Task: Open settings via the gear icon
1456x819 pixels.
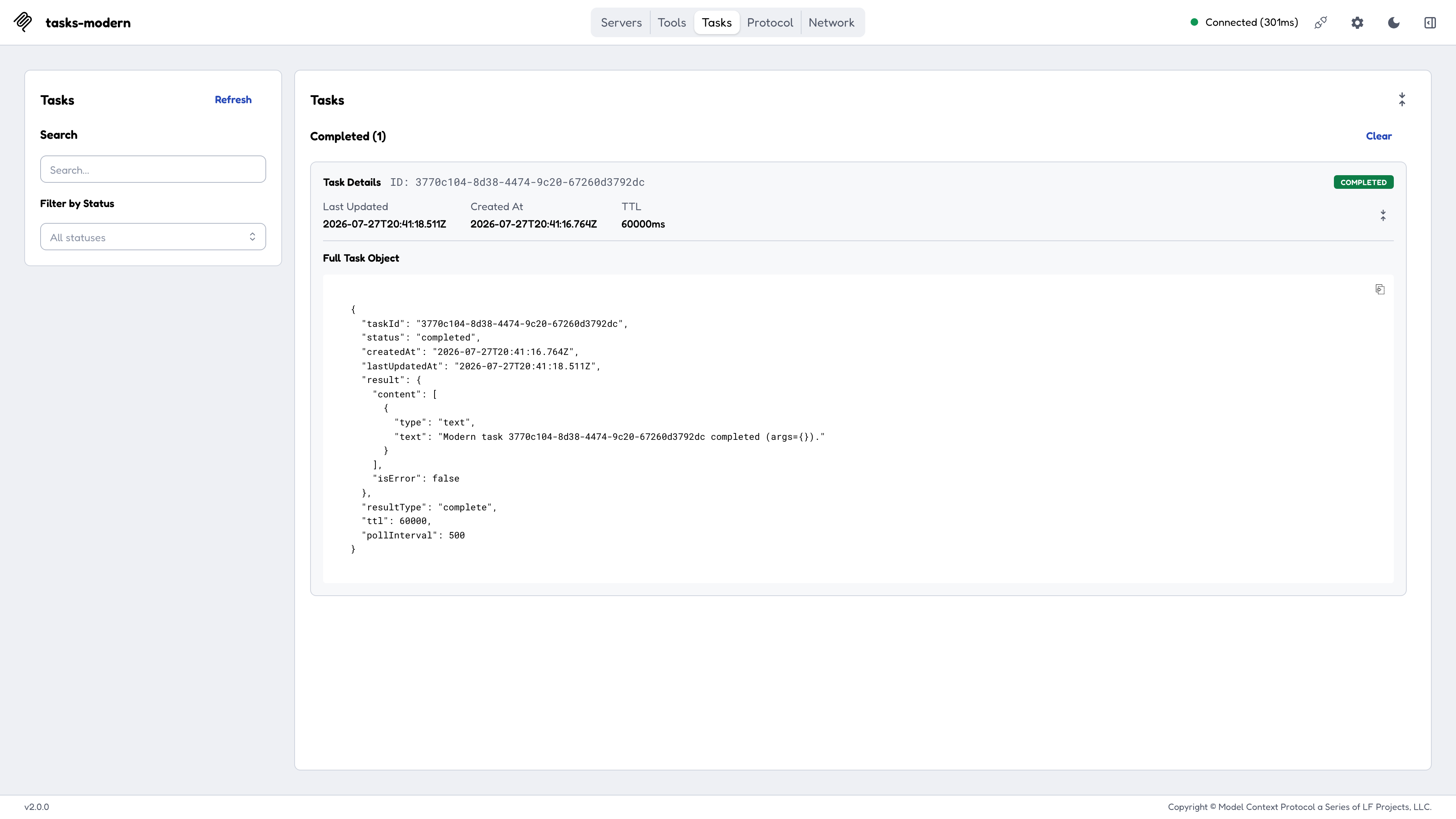Action: pyautogui.click(x=1357, y=23)
